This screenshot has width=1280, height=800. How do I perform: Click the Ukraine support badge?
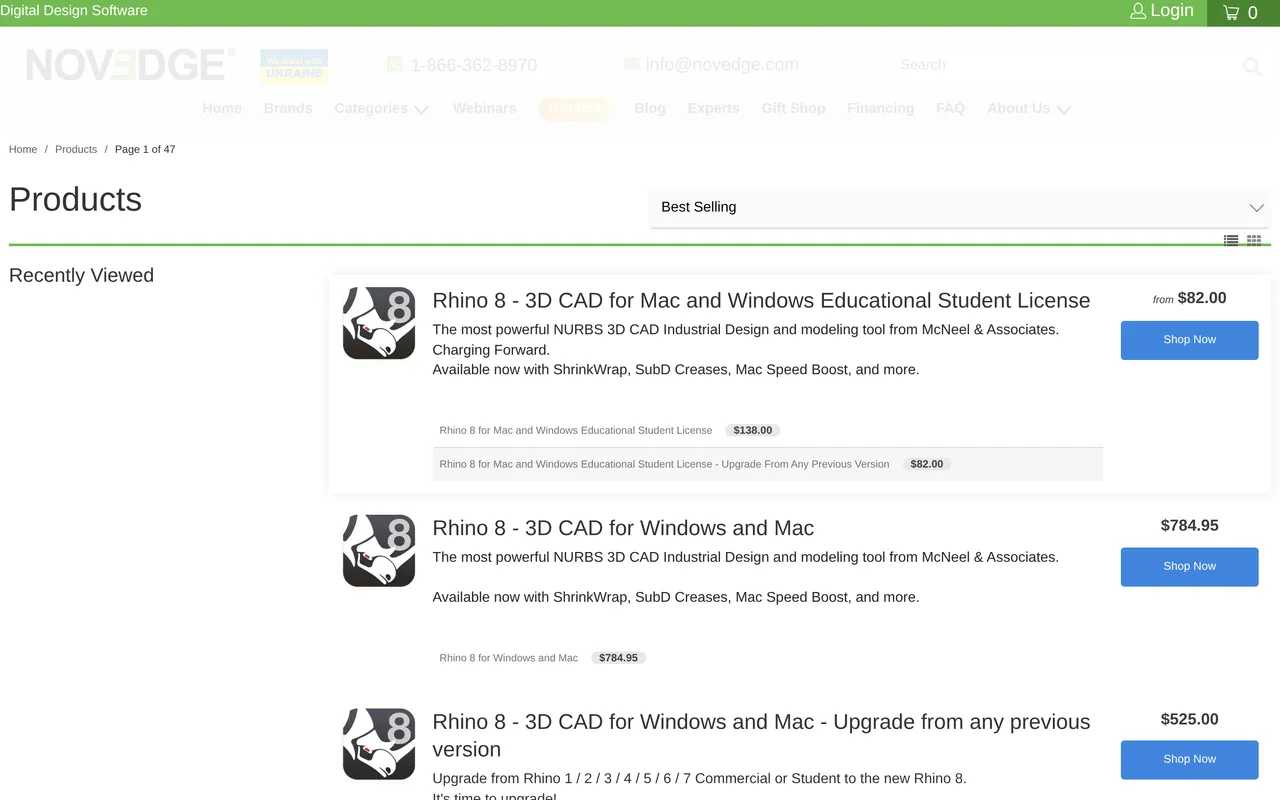click(294, 66)
